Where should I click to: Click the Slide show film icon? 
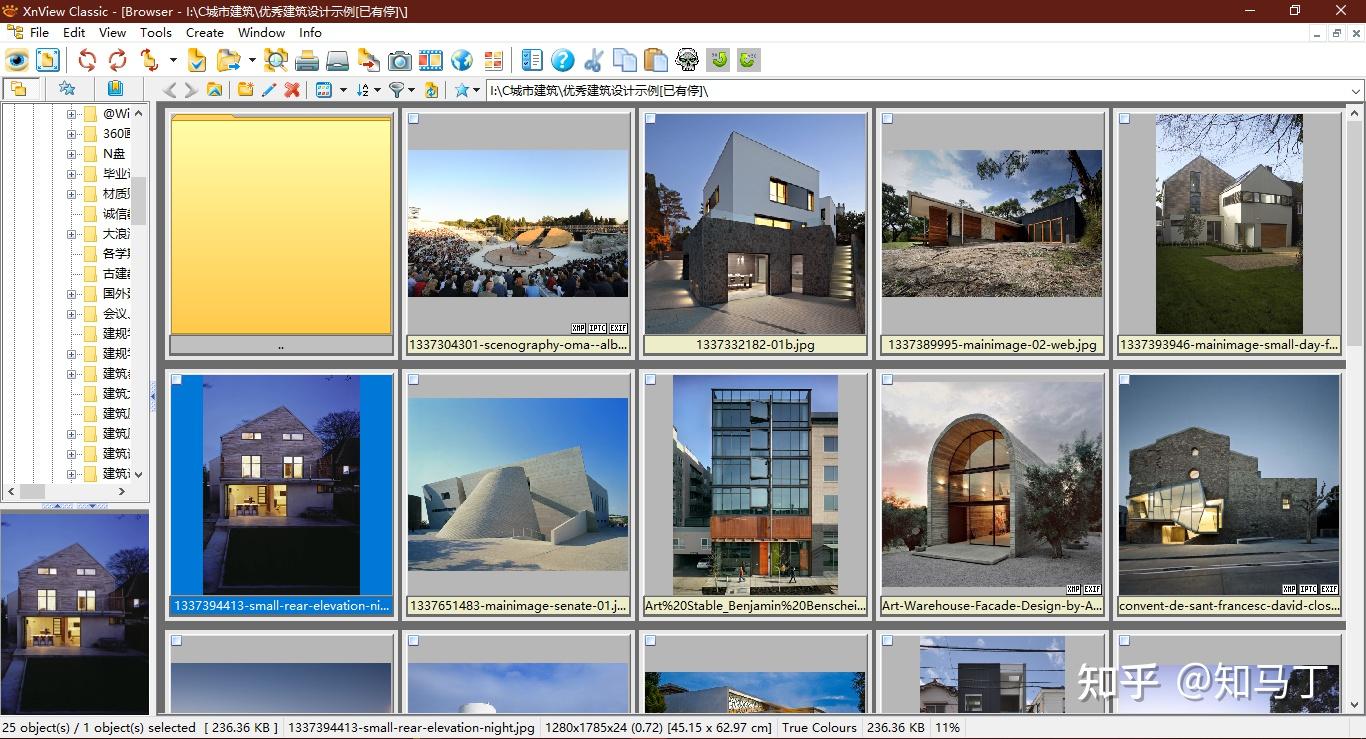431,60
